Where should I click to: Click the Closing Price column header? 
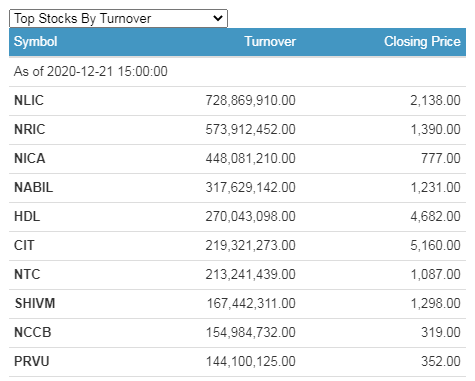[422, 42]
